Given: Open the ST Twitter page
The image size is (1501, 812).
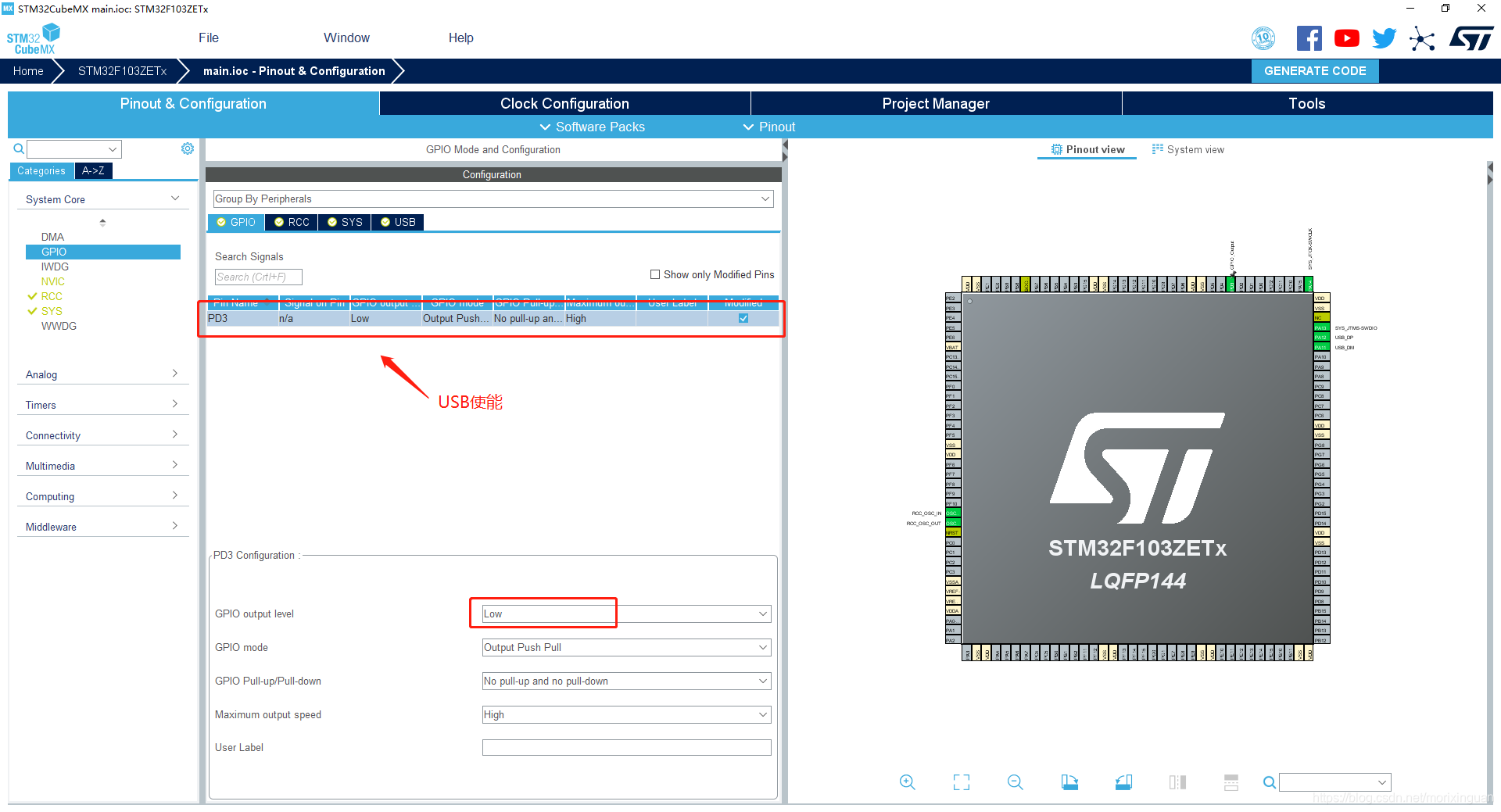Looking at the screenshot, I should [x=1384, y=38].
